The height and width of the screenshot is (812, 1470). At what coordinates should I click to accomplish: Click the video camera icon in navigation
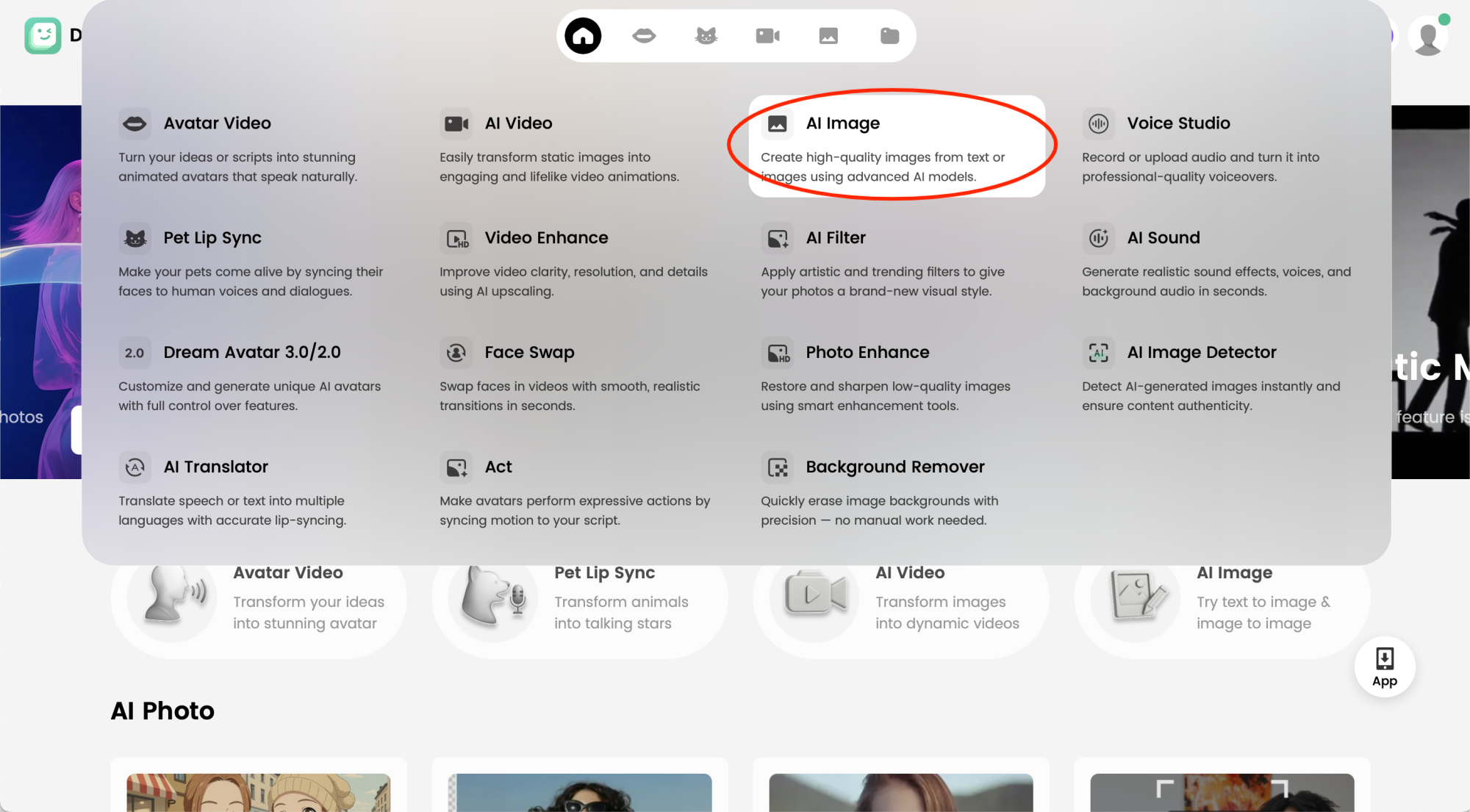pyautogui.click(x=767, y=36)
